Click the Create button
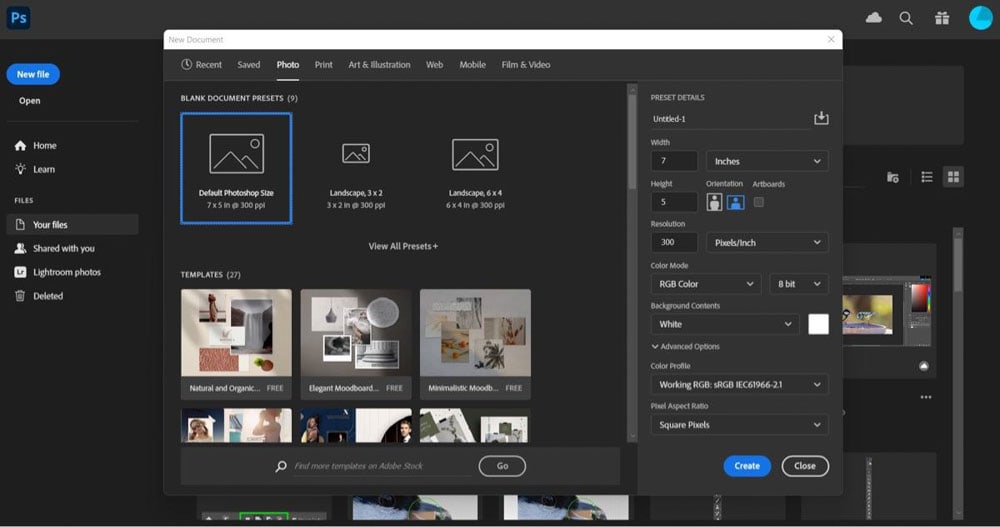Viewport: 1000px width, 527px height. point(747,466)
